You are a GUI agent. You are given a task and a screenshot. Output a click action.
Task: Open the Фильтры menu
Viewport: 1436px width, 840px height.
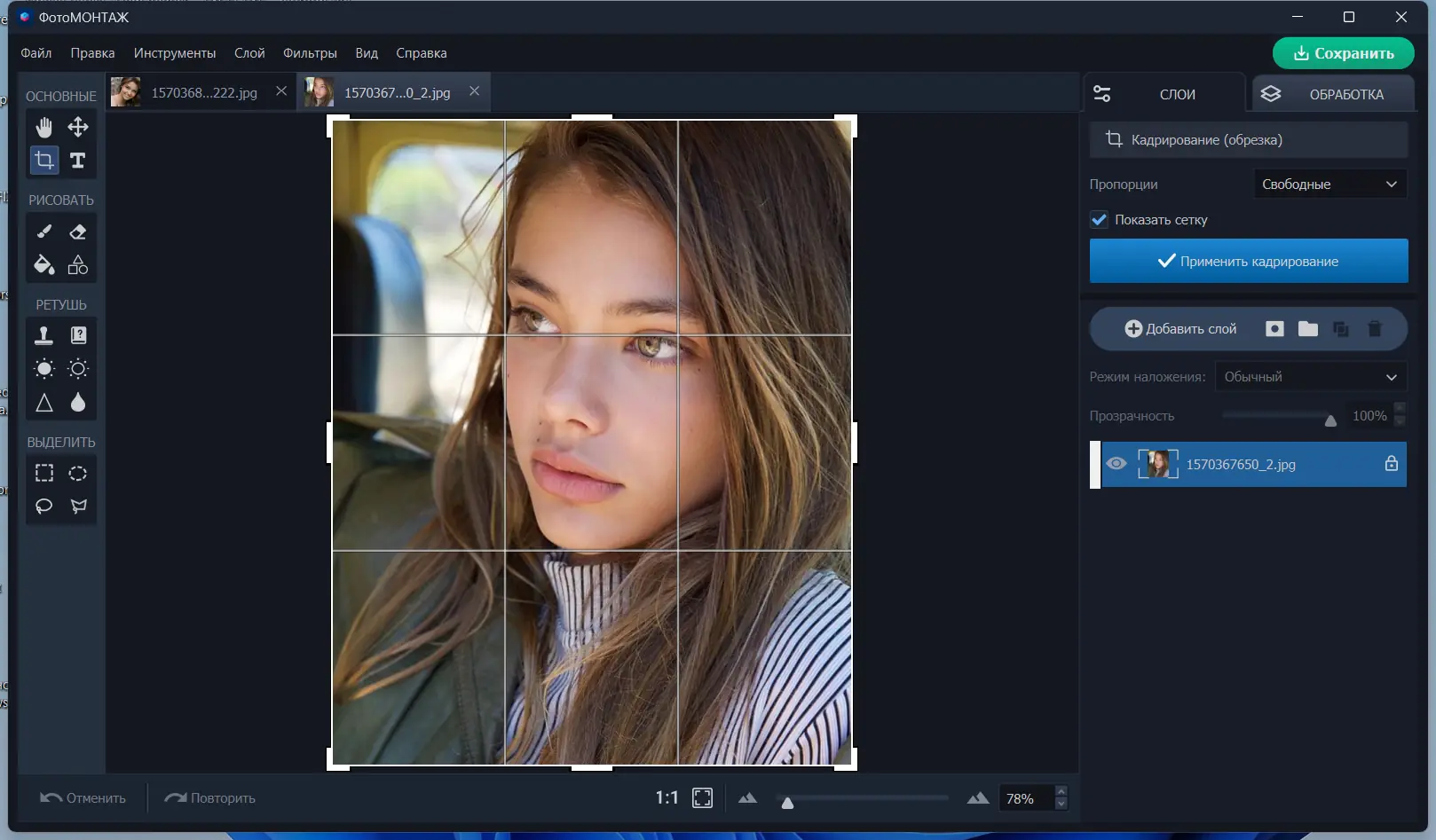point(310,53)
